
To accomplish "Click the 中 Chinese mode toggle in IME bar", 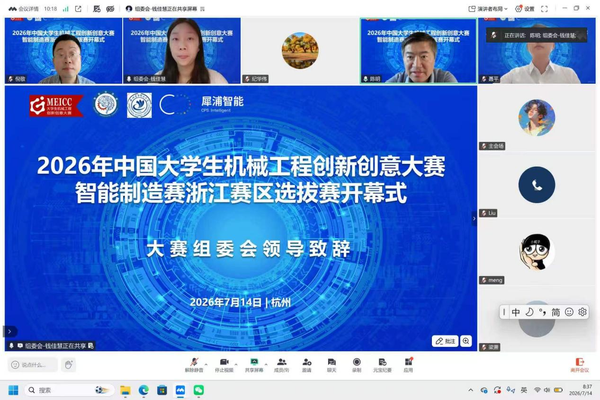I will (x=516, y=312).
